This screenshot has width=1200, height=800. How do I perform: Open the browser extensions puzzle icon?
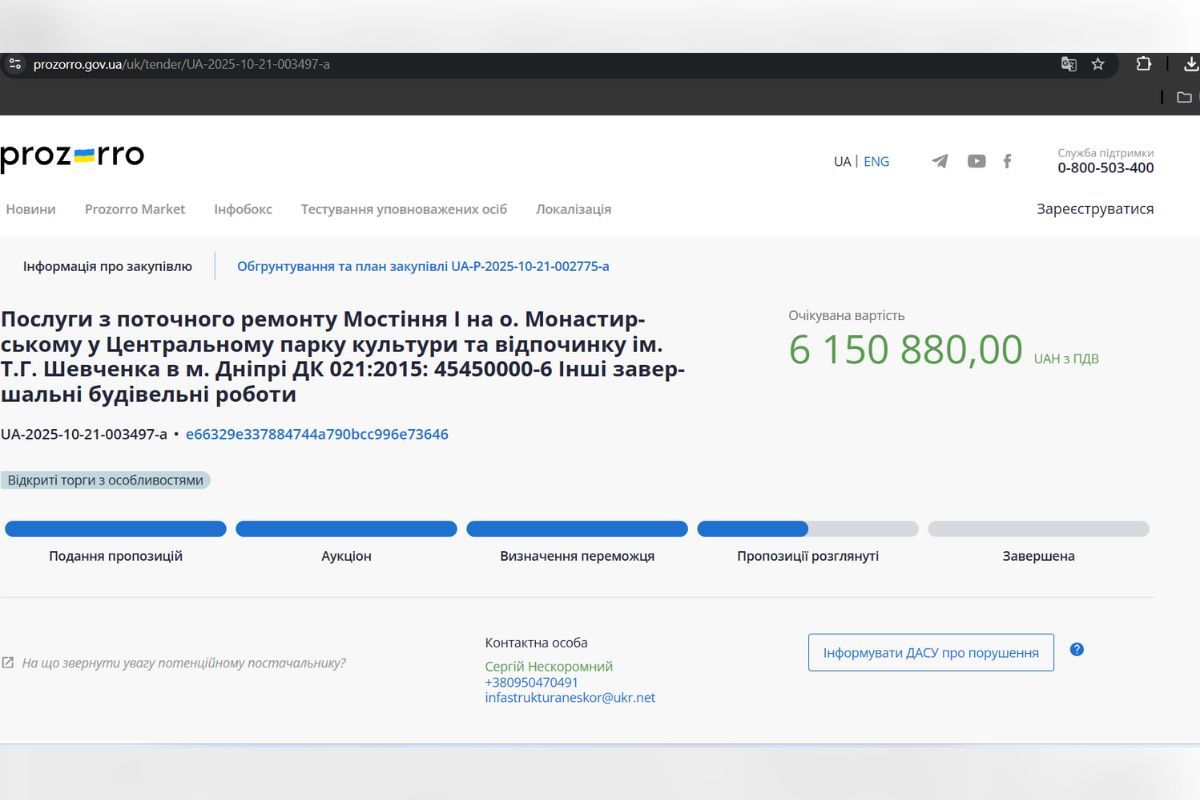(x=1143, y=63)
